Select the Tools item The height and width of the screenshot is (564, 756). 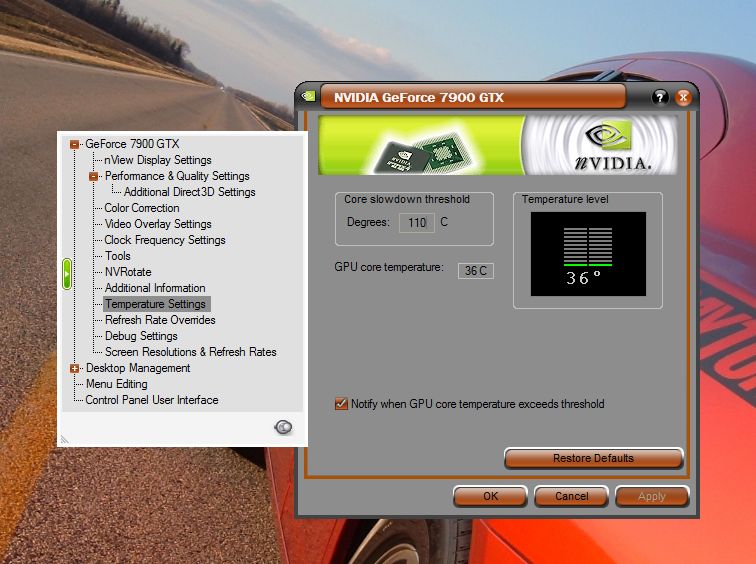118,255
